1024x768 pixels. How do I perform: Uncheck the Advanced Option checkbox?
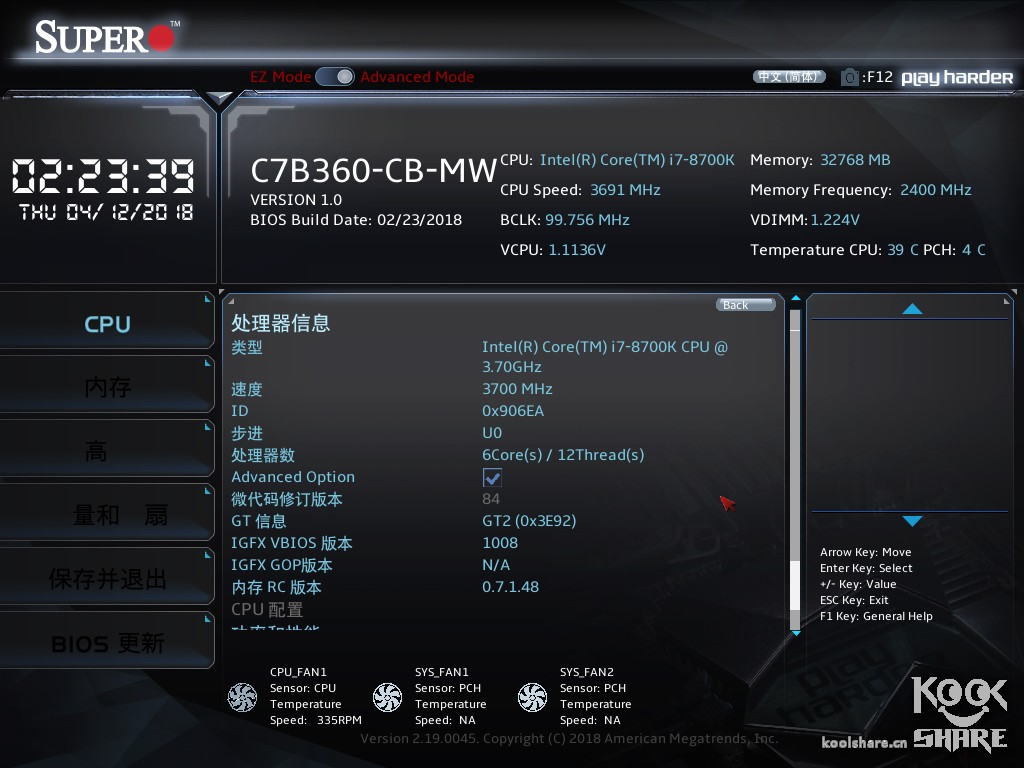(492, 477)
